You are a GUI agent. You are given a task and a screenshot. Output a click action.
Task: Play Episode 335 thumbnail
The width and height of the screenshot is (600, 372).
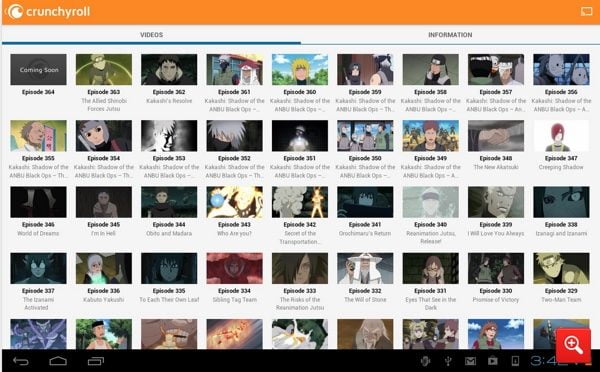pyautogui.click(x=169, y=268)
